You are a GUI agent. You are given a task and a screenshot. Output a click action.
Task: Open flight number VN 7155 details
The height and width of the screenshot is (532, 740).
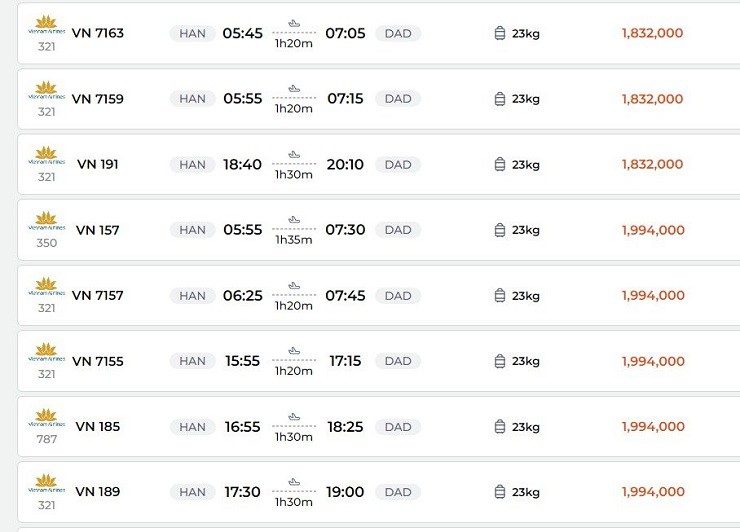coord(98,361)
